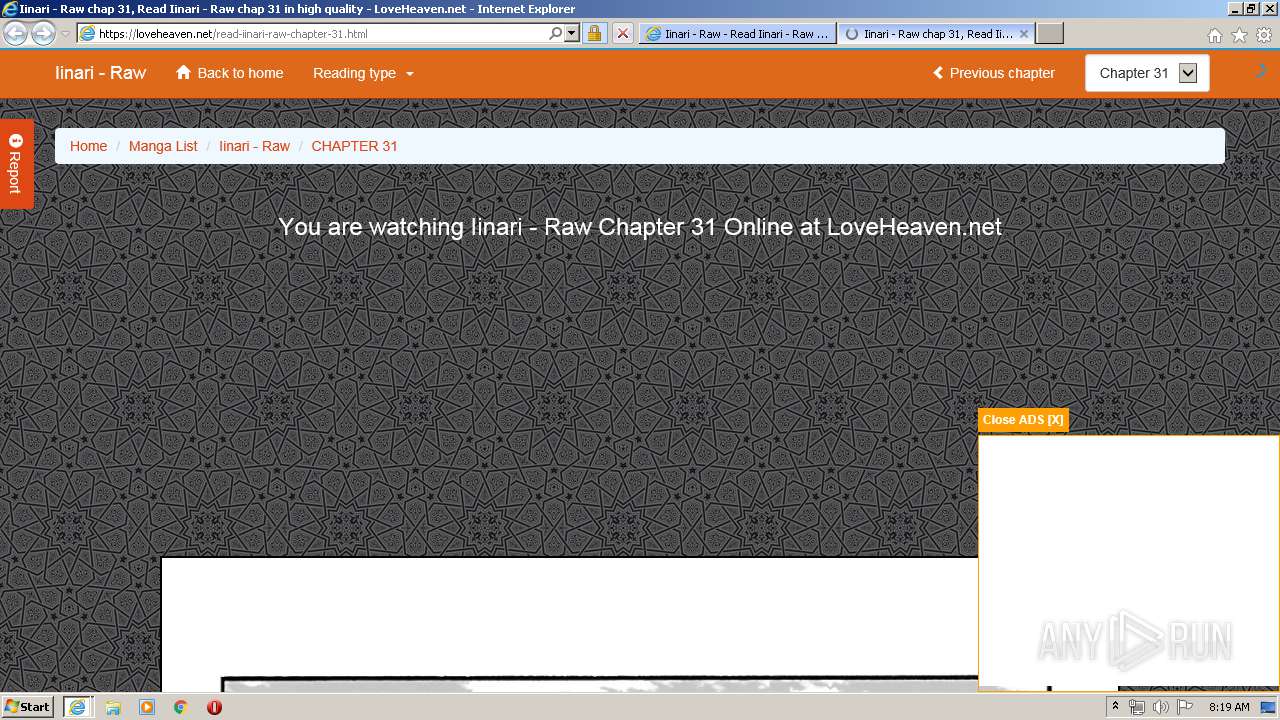Click the security lock icon
The height and width of the screenshot is (720, 1280).
coord(594,33)
